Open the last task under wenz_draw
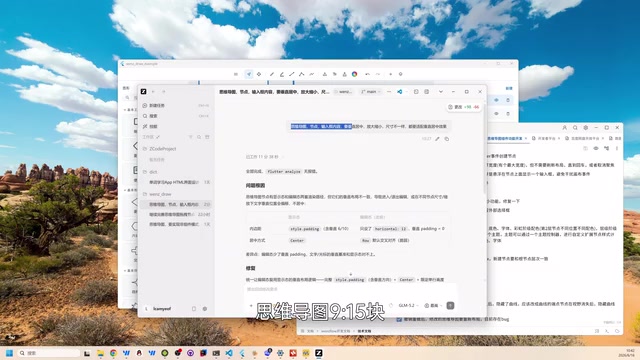This screenshot has height=360, width=640. click(176, 224)
